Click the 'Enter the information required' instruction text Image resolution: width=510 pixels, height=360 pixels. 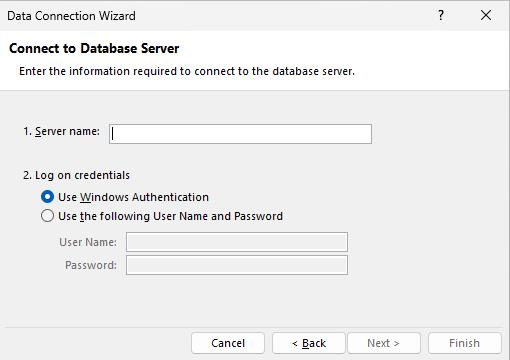(187, 71)
